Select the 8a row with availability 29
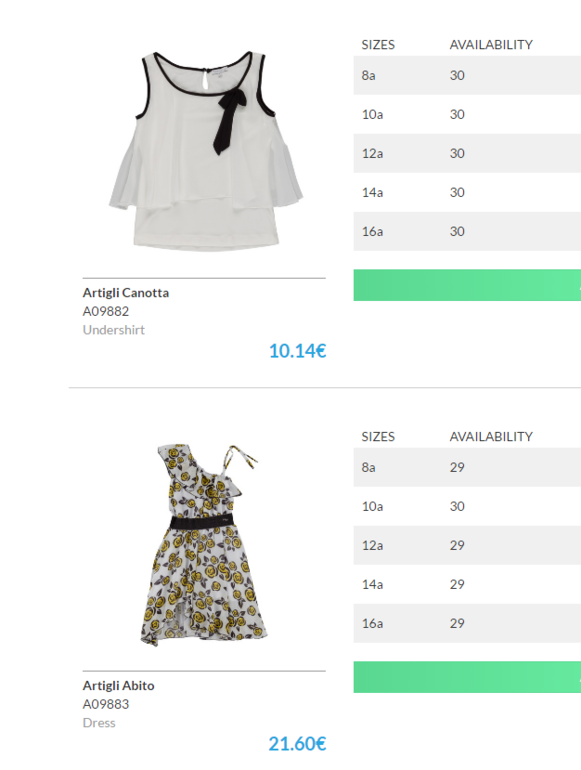 pyautogui.click(x=467, y=467)
